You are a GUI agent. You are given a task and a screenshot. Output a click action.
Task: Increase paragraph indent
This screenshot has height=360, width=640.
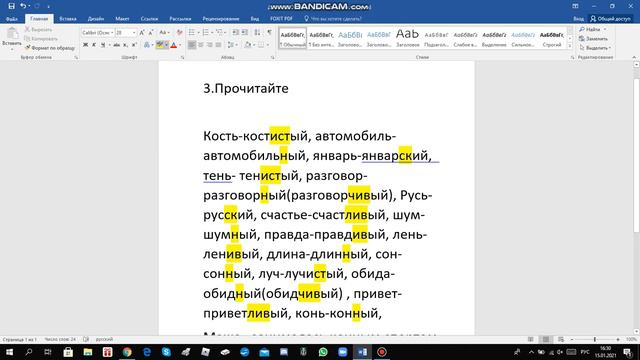click(x=245, y=33)
